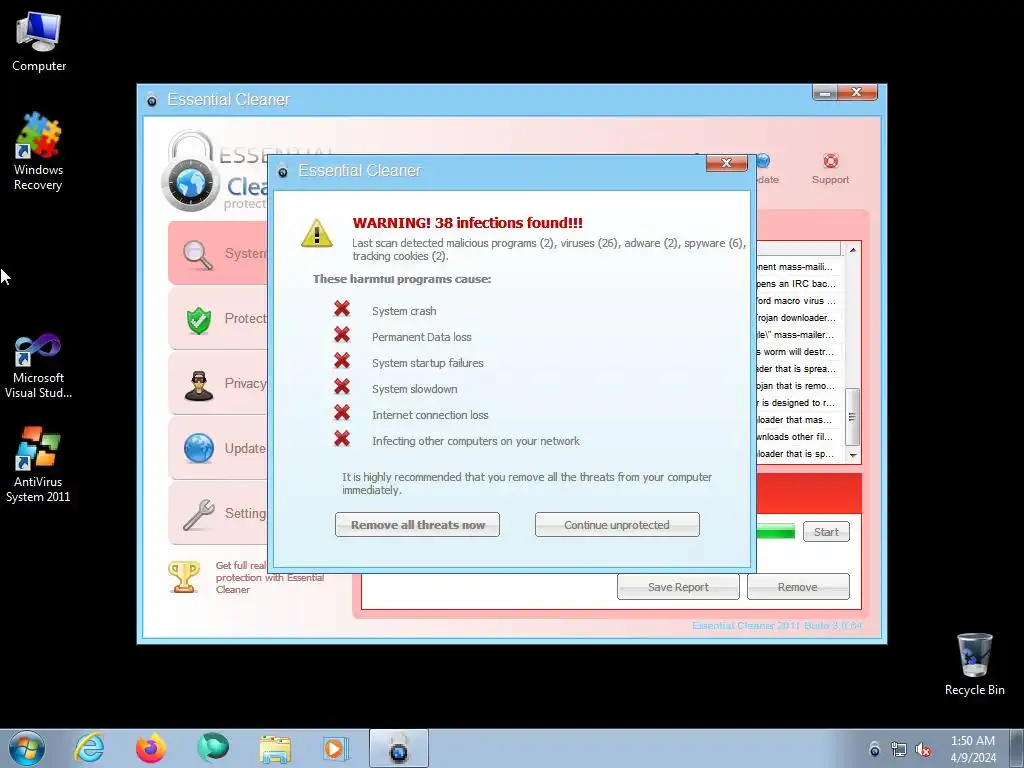1024x768 pixels.
Task: Click the Essential Cleaner tray icon
Action: pyautogui.click(x=874, y=749)
